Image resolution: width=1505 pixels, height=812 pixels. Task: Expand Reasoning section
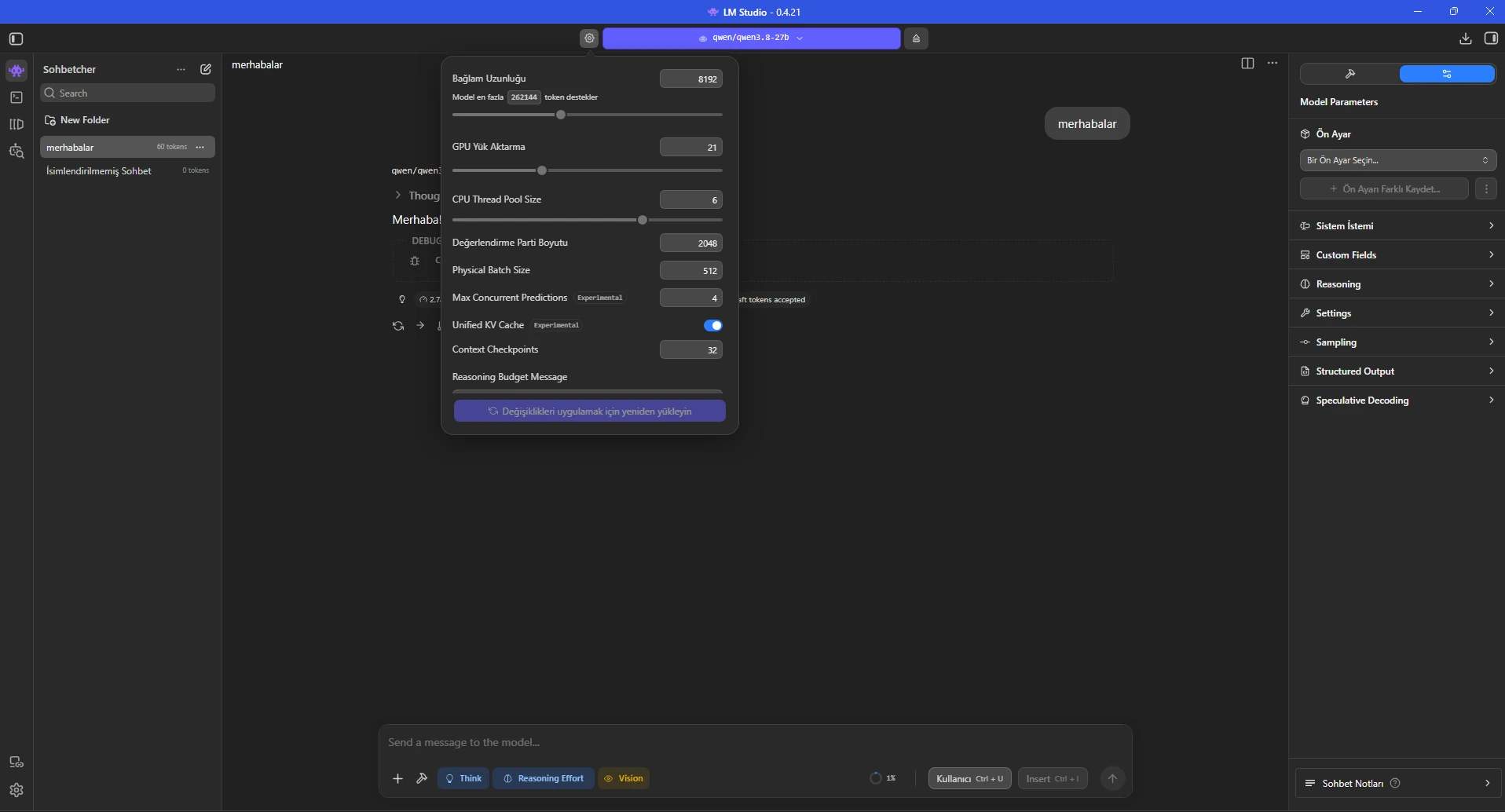point(1397,283)
